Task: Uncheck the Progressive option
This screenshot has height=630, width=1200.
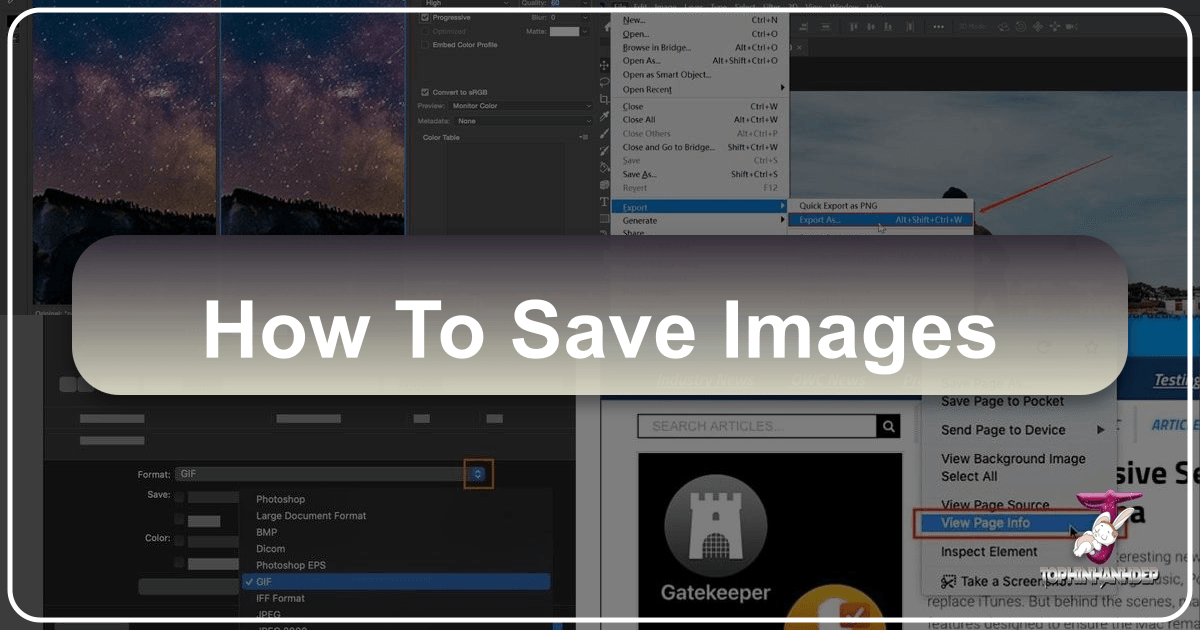Action: (x=425, y=17)
